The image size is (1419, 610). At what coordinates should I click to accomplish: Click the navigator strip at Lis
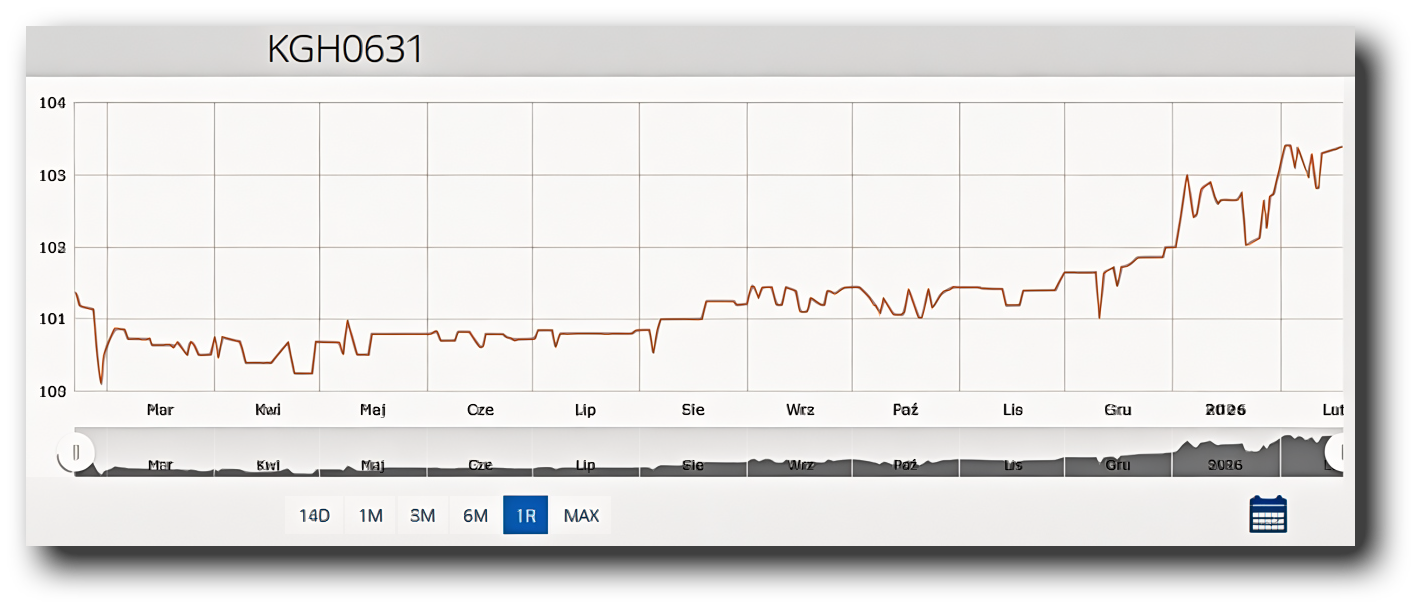tap(1013, 465)
